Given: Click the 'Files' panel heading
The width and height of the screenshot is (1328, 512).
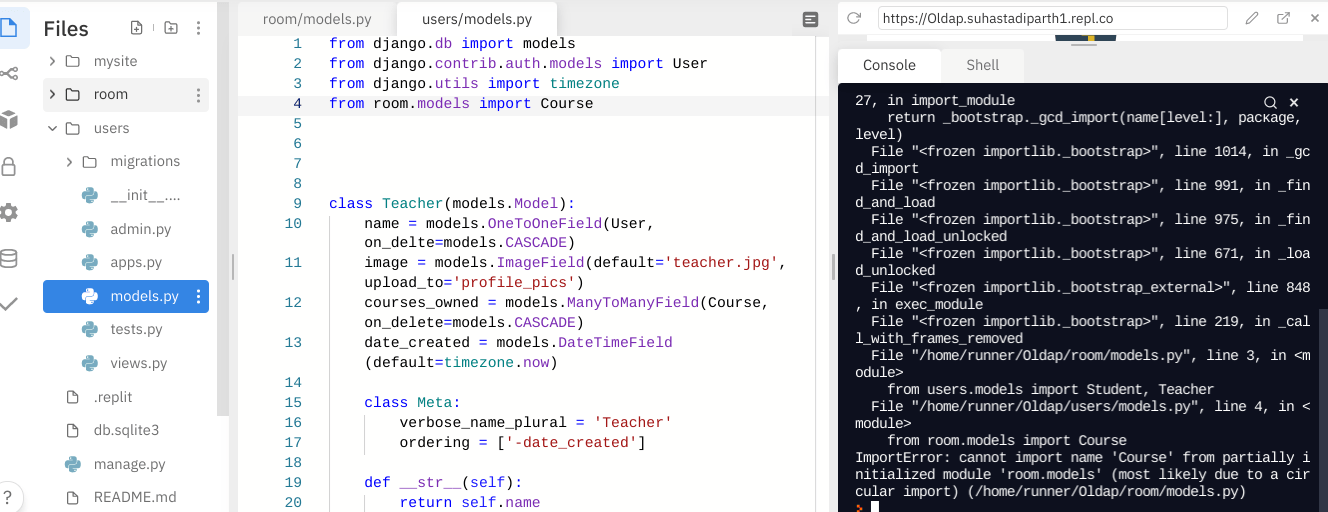Looking at the screenshot, I should tap(66, 29).
